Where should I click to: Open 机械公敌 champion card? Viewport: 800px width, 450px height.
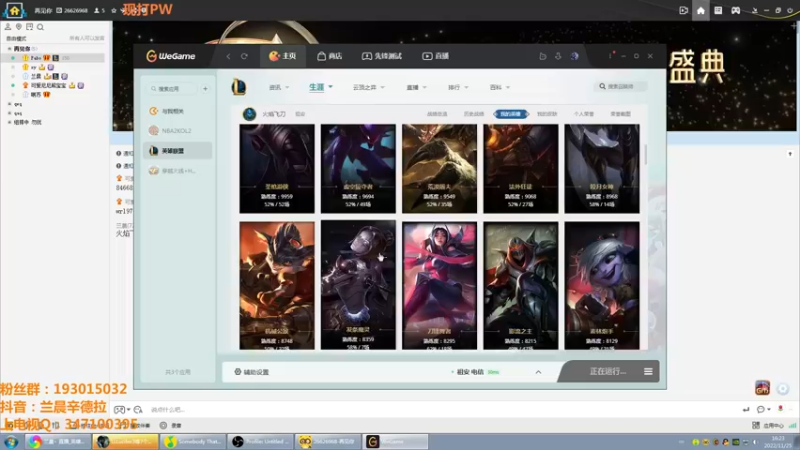[x=277, y=285]
